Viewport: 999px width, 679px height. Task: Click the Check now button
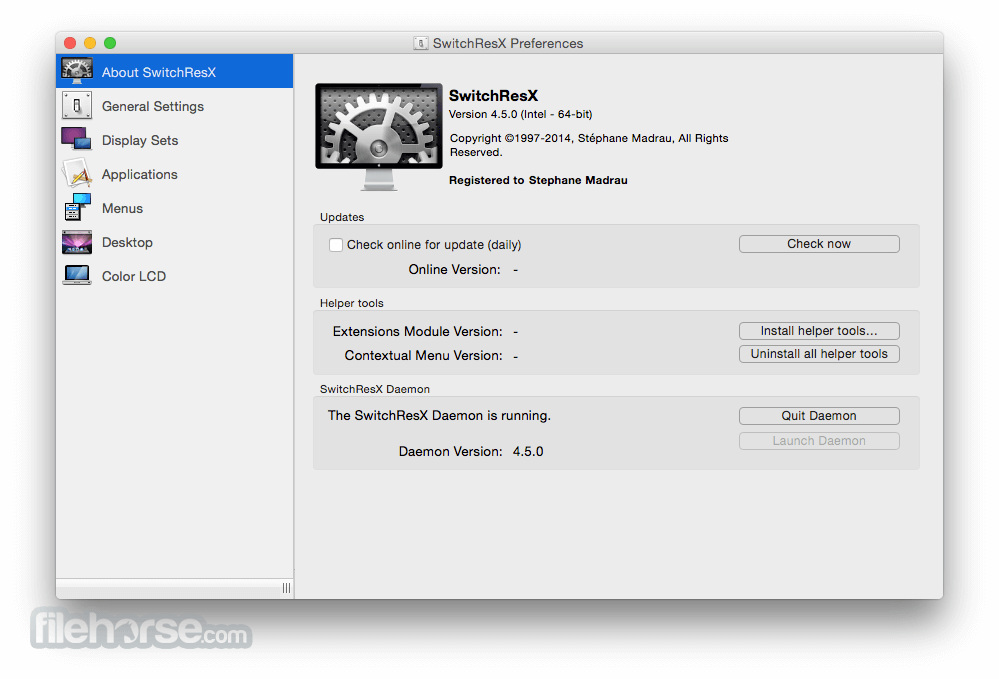click(819, 244)
